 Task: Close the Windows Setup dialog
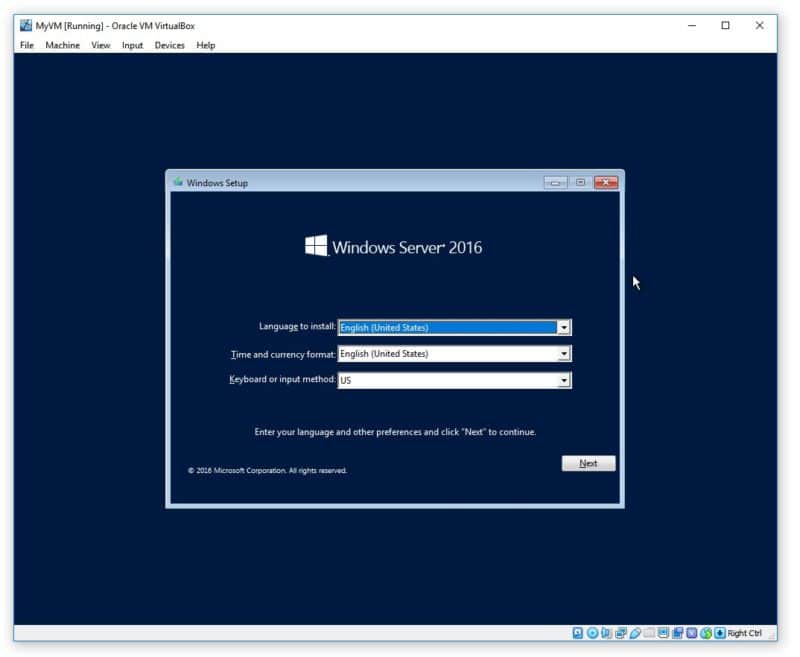pos(605,182)
